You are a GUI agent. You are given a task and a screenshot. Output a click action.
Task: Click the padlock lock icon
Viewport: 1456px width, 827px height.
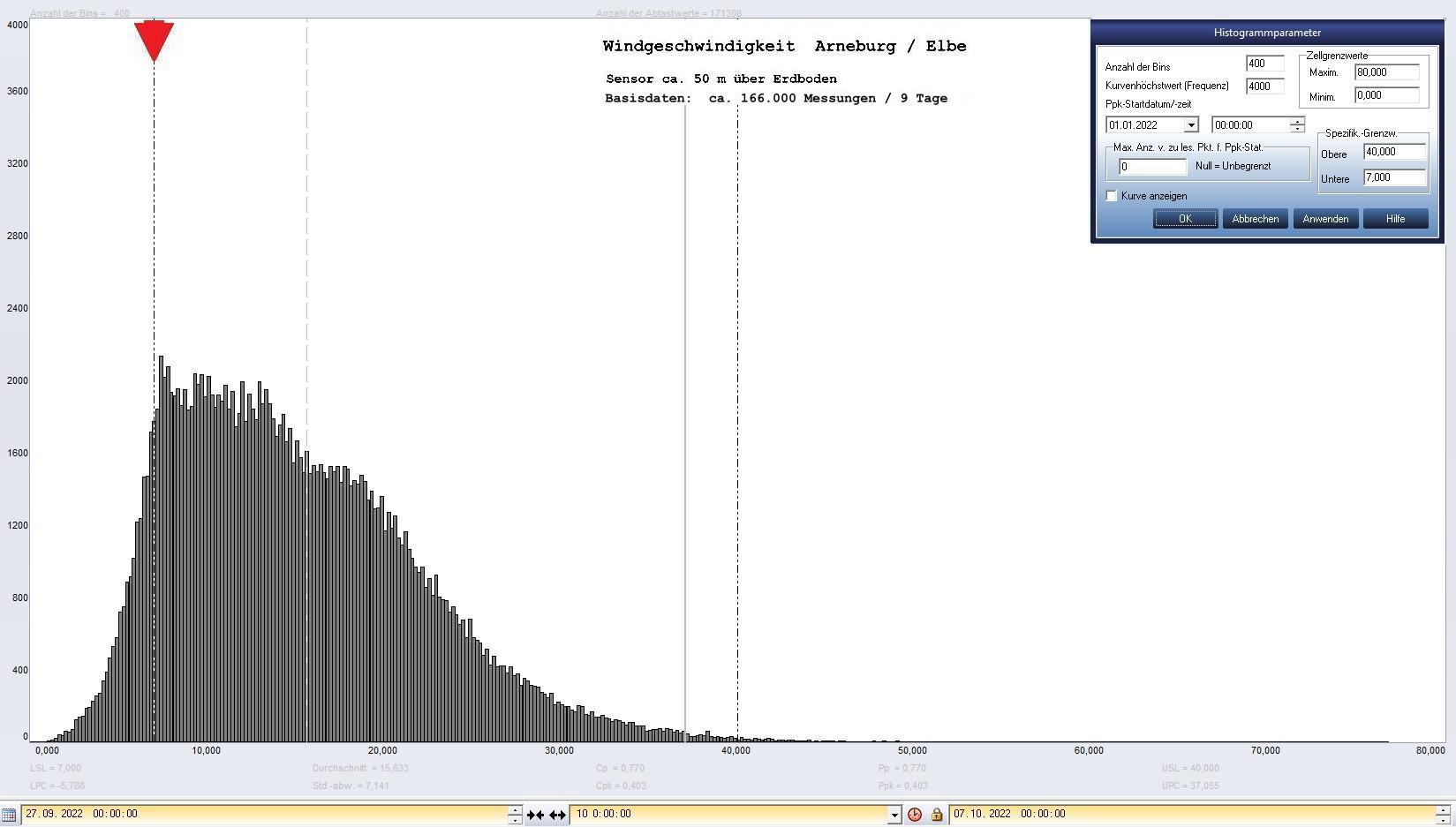pos(937,815)
